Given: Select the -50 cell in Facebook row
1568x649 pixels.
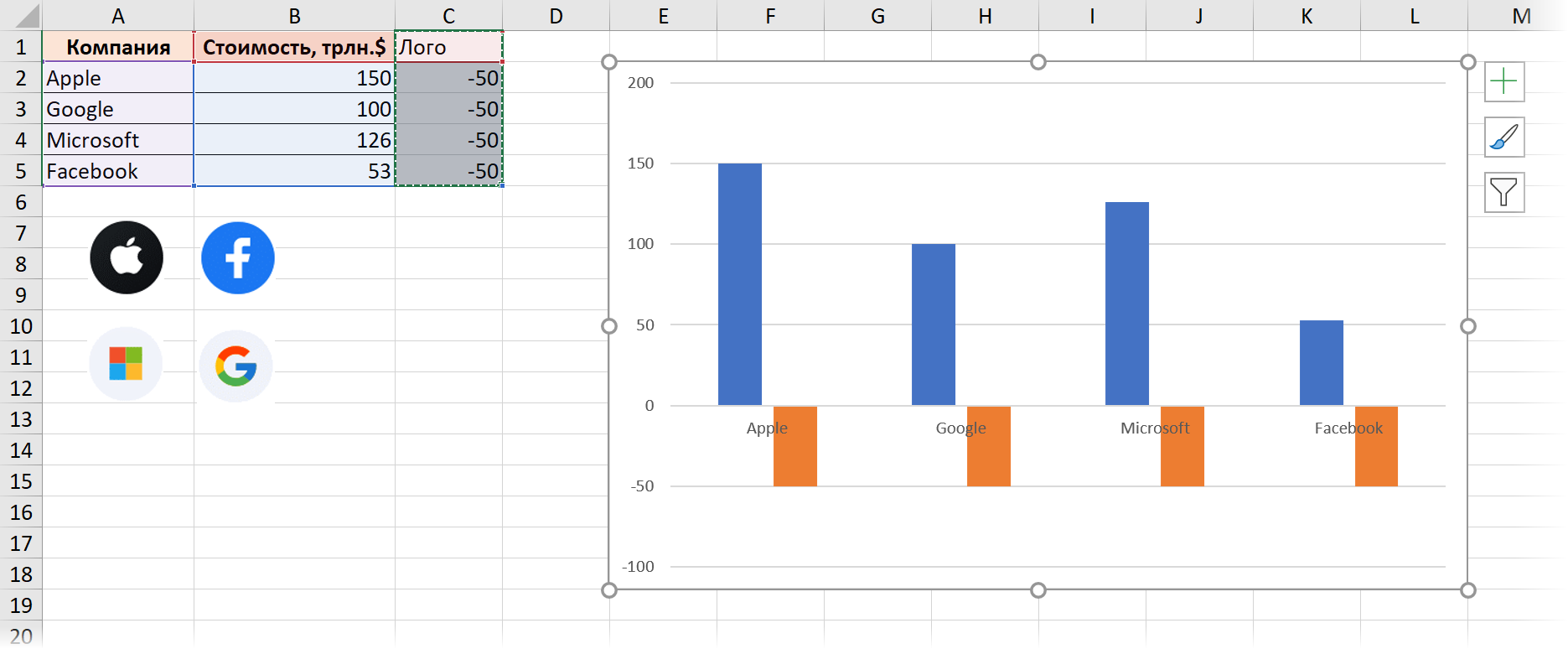Looking at the screenshot, I should point(448,171).
